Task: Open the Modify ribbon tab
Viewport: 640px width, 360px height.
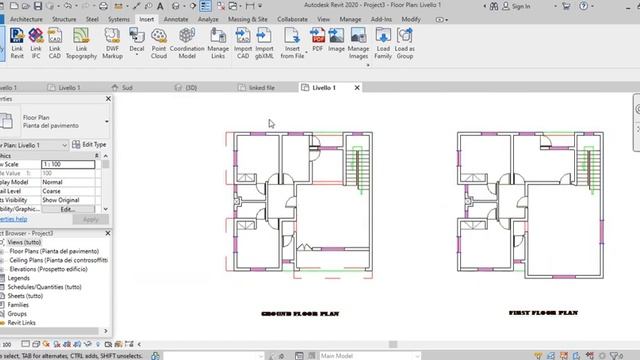Action: point(411,19)
